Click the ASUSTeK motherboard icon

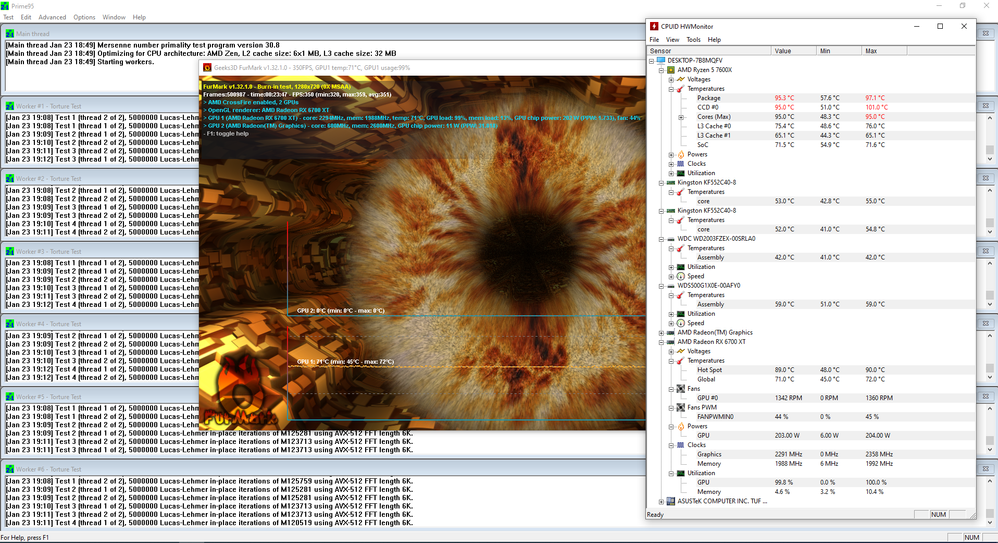tap(671, 502)
